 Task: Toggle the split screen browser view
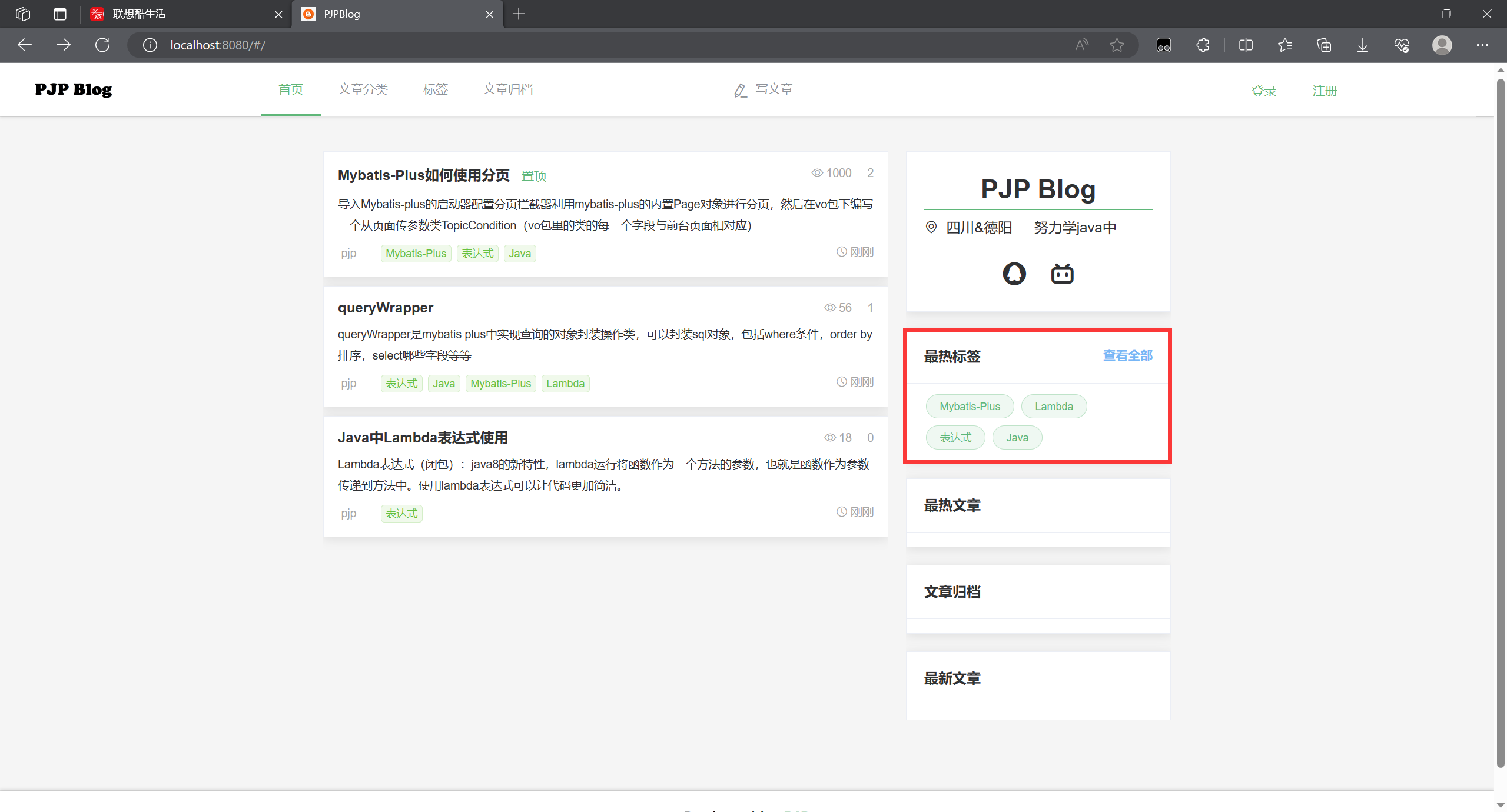pos(1246,45)
